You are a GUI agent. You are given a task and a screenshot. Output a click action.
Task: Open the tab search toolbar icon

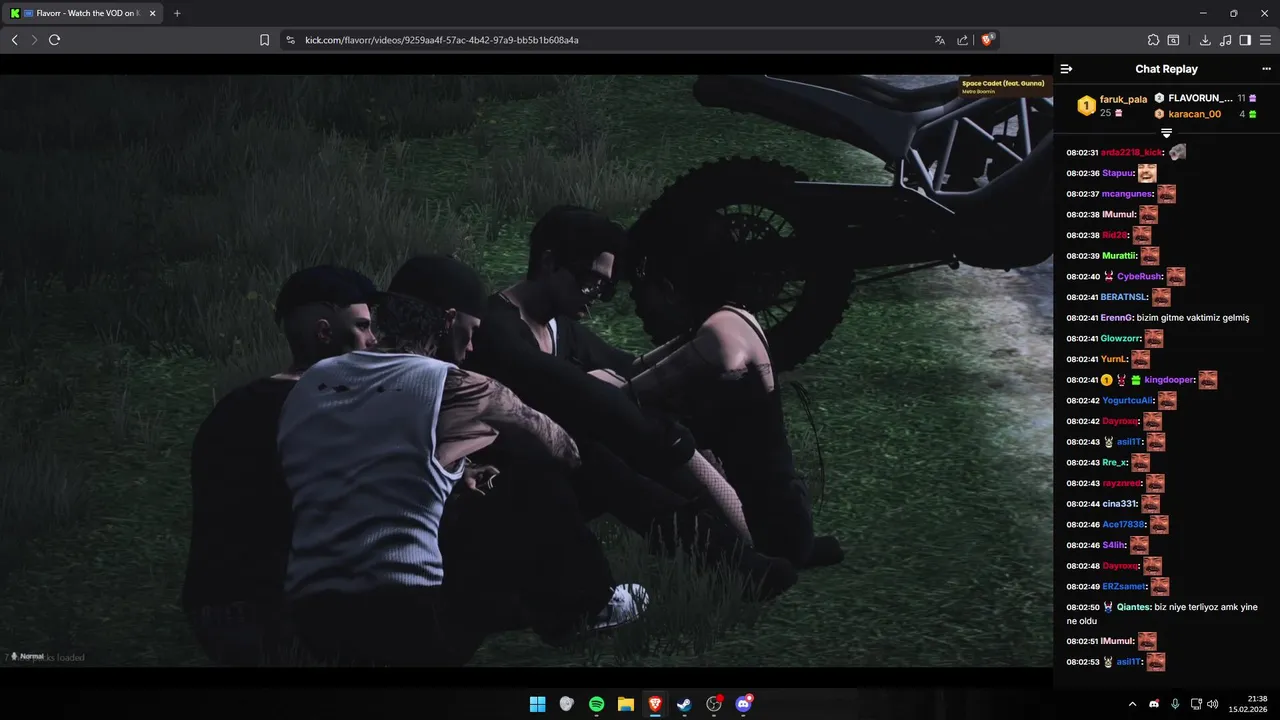1173,40
